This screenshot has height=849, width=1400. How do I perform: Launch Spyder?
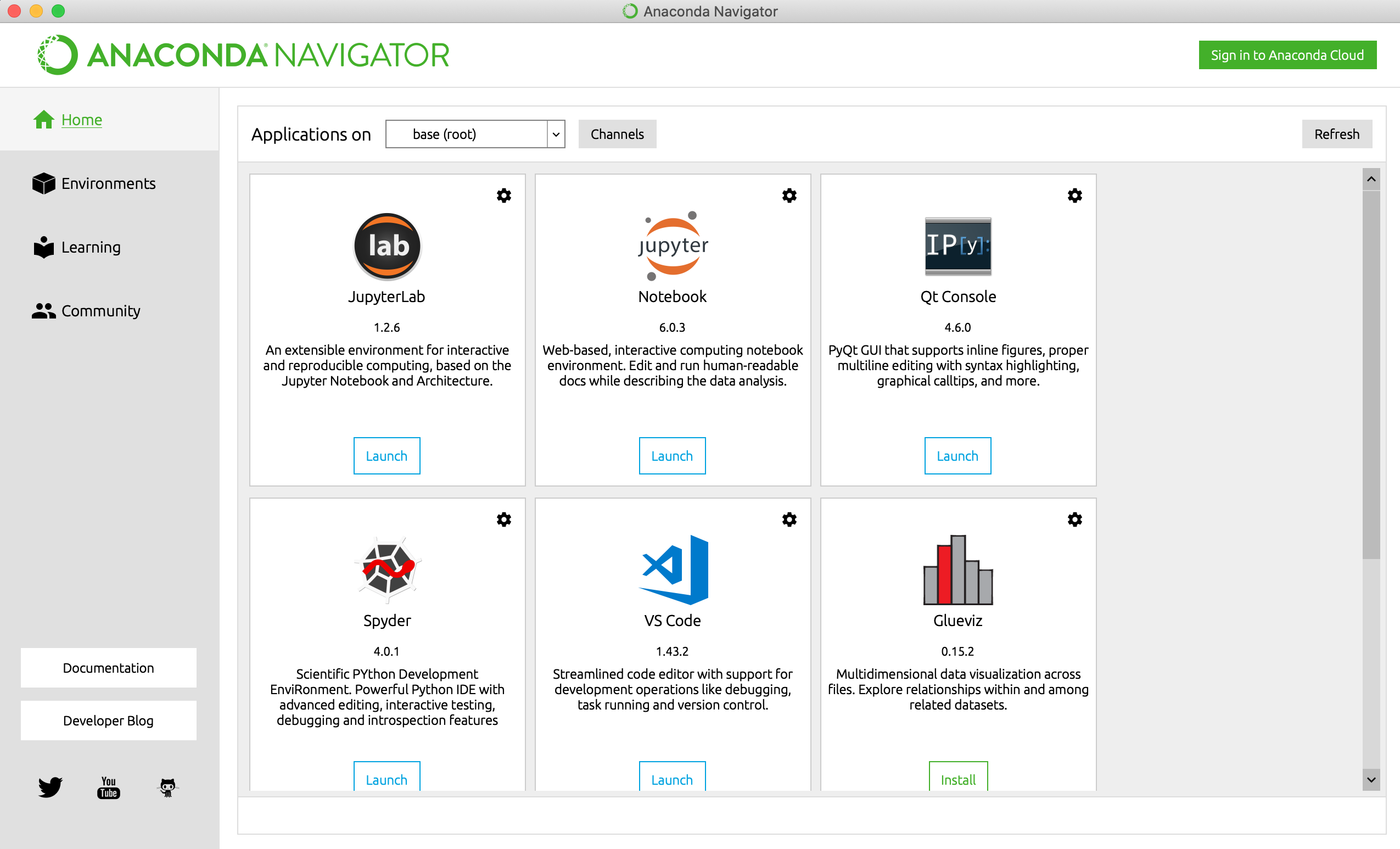387,778
